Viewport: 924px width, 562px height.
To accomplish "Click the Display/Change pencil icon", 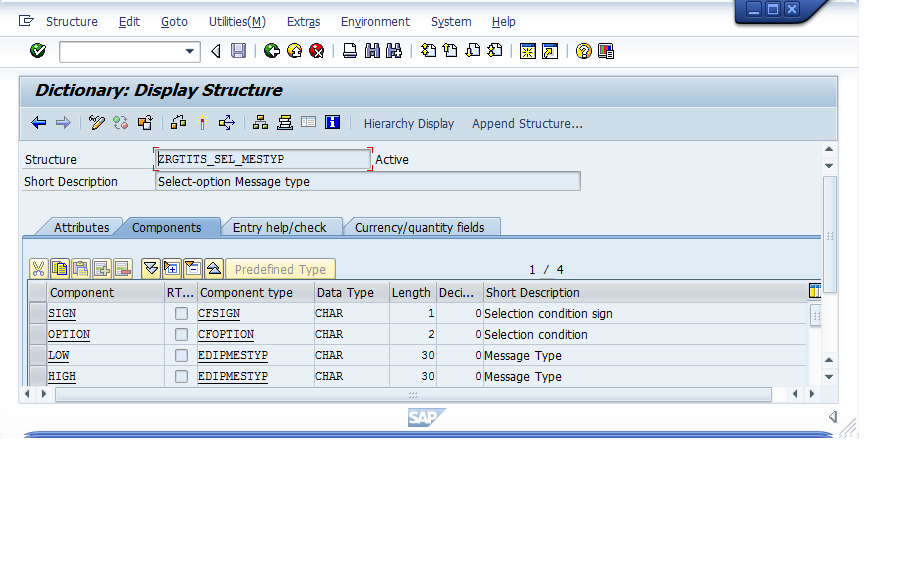I will [x=97, y=123].
